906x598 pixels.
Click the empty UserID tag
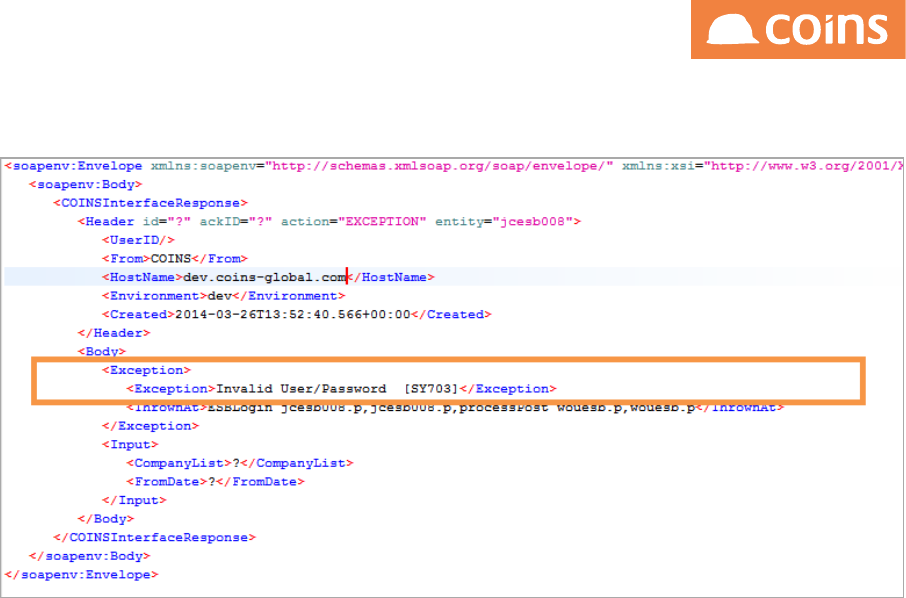tap(138, 240)
